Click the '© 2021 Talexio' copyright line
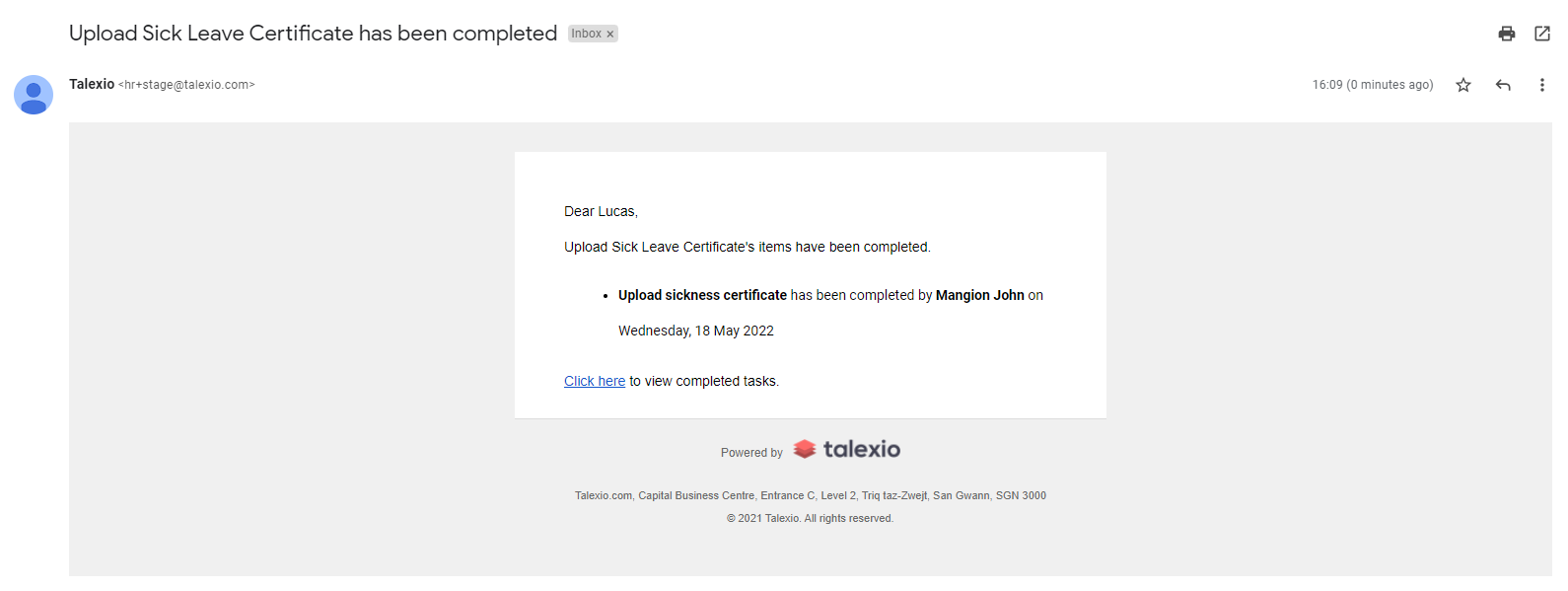The image size is (1568, 591). (x=811, y=518)
